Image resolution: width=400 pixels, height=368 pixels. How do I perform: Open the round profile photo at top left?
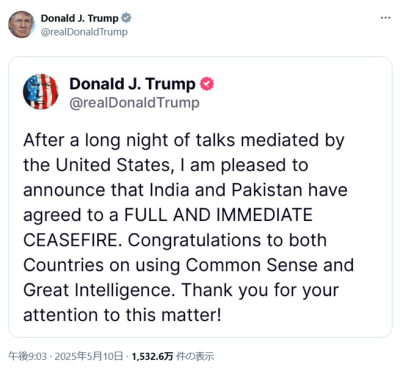(x=21, y=24)
